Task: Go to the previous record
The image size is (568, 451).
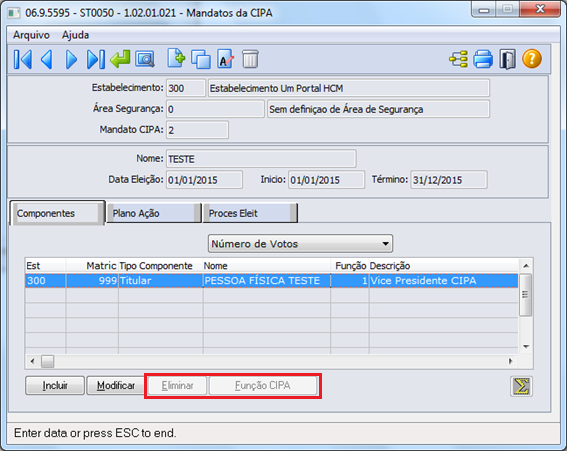Action: tap(47, 59)
